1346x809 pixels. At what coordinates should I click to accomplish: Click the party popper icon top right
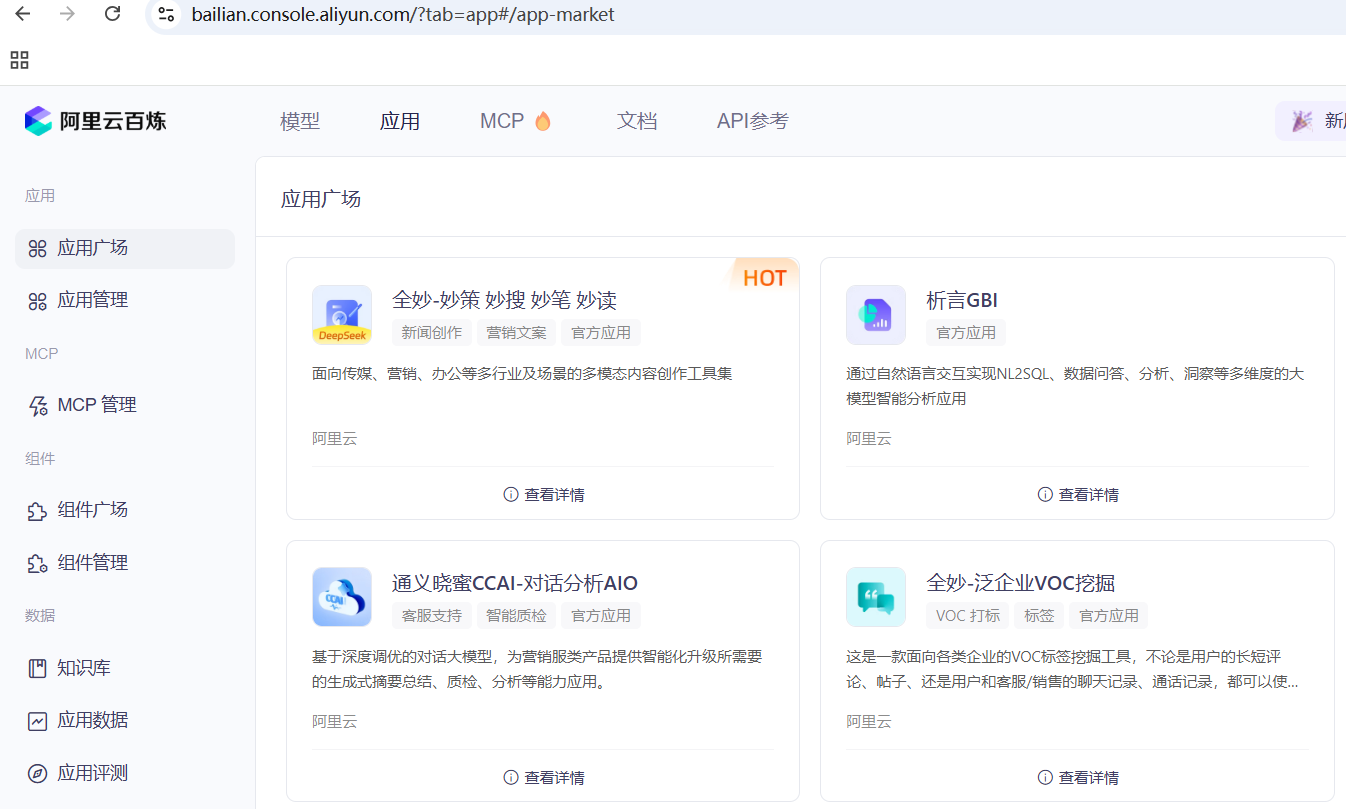click(1301, 121)
